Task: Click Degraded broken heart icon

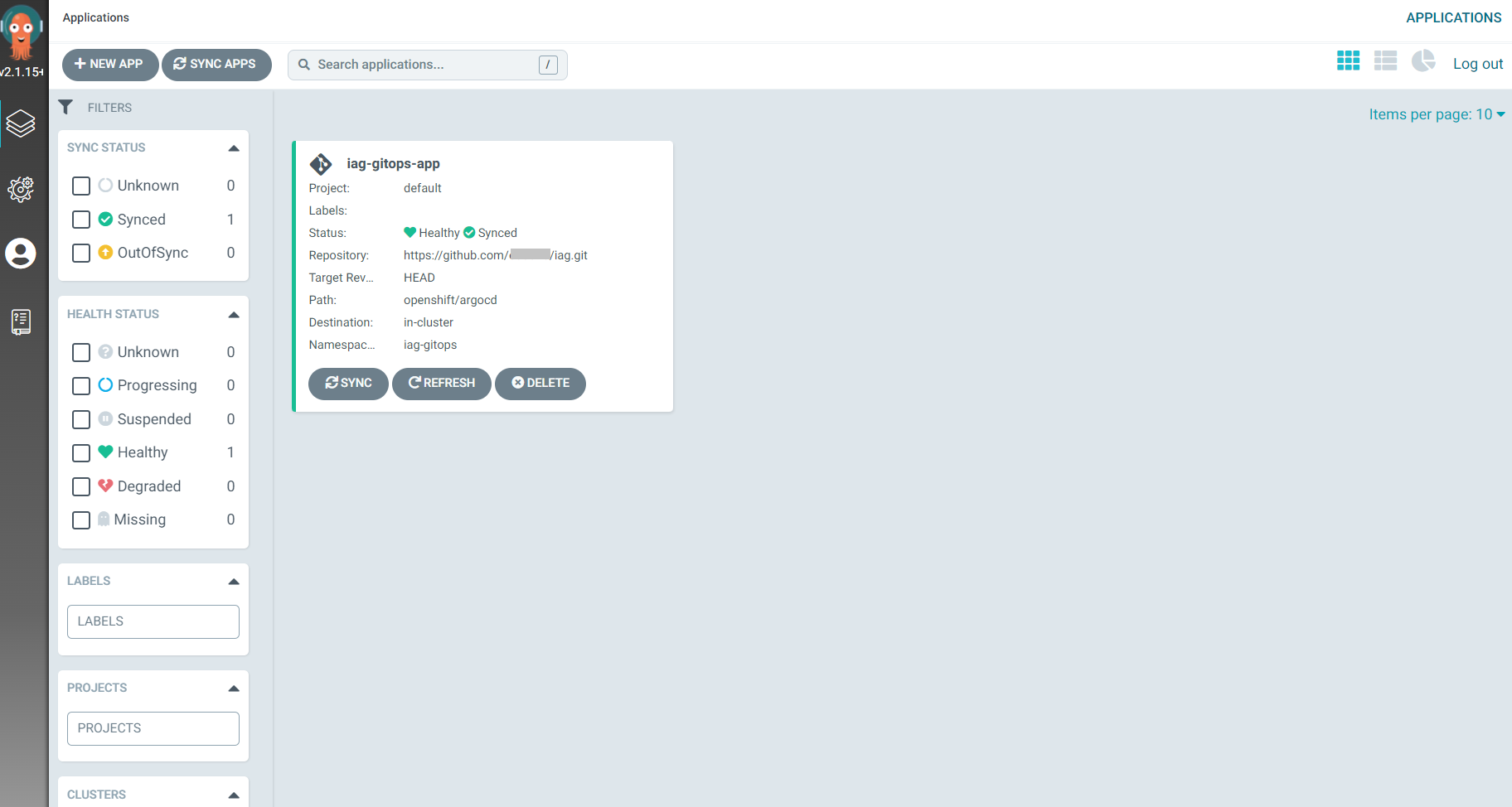Action: tap(105, 486)
